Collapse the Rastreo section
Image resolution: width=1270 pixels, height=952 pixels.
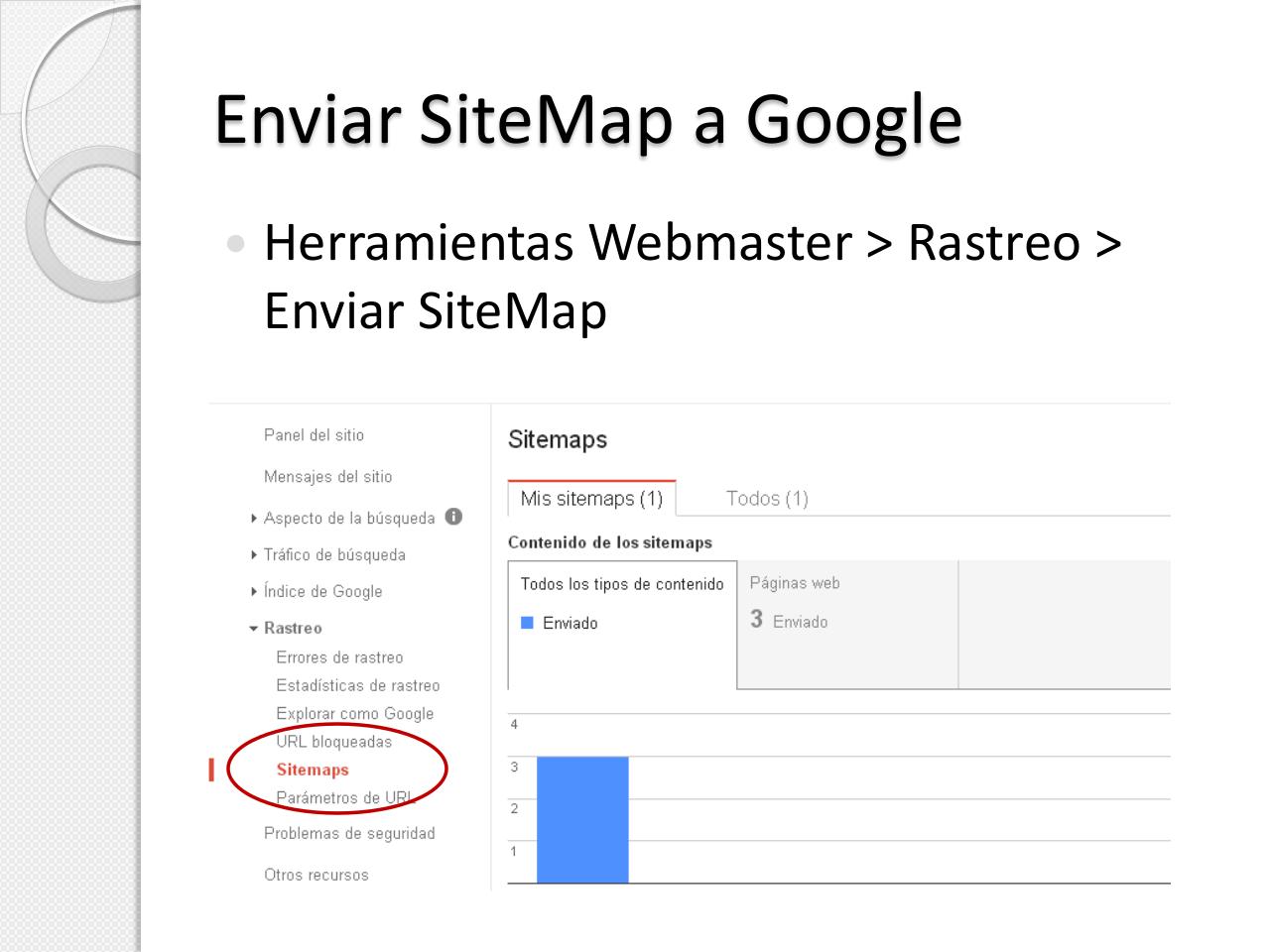coord(292,628)
